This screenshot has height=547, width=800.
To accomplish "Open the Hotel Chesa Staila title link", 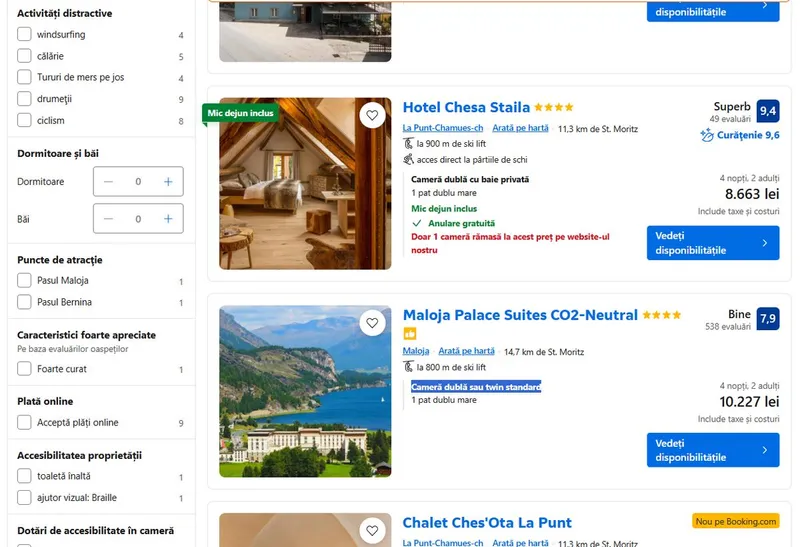I will tap(466, 108).
